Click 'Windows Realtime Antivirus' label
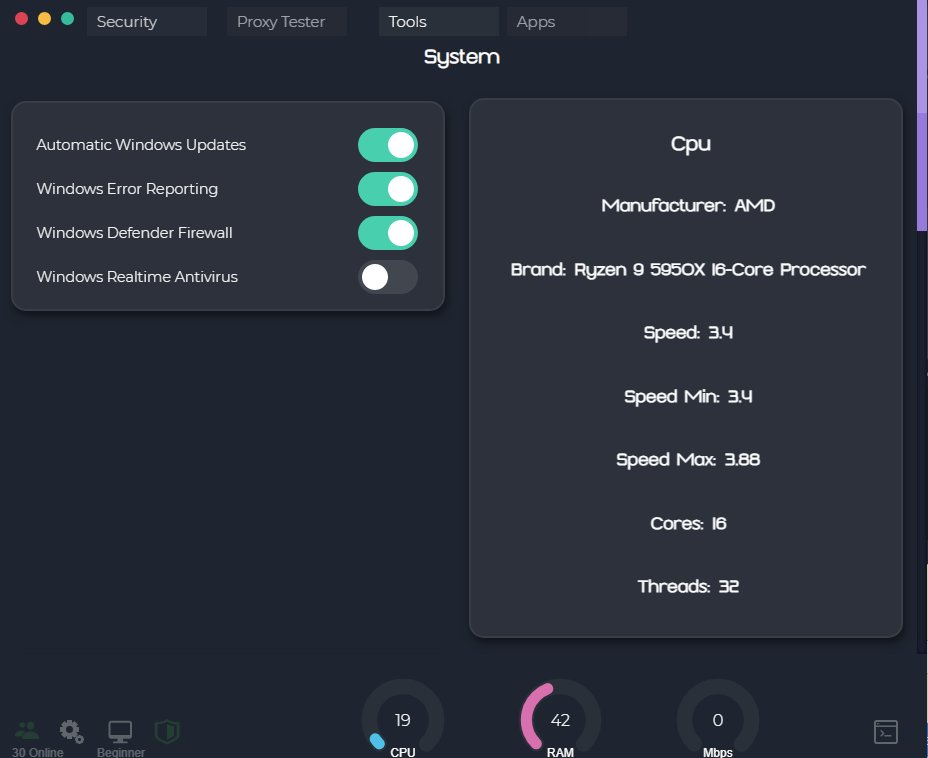This screenshot has width=928, height=758. click(x=137, y=277)
